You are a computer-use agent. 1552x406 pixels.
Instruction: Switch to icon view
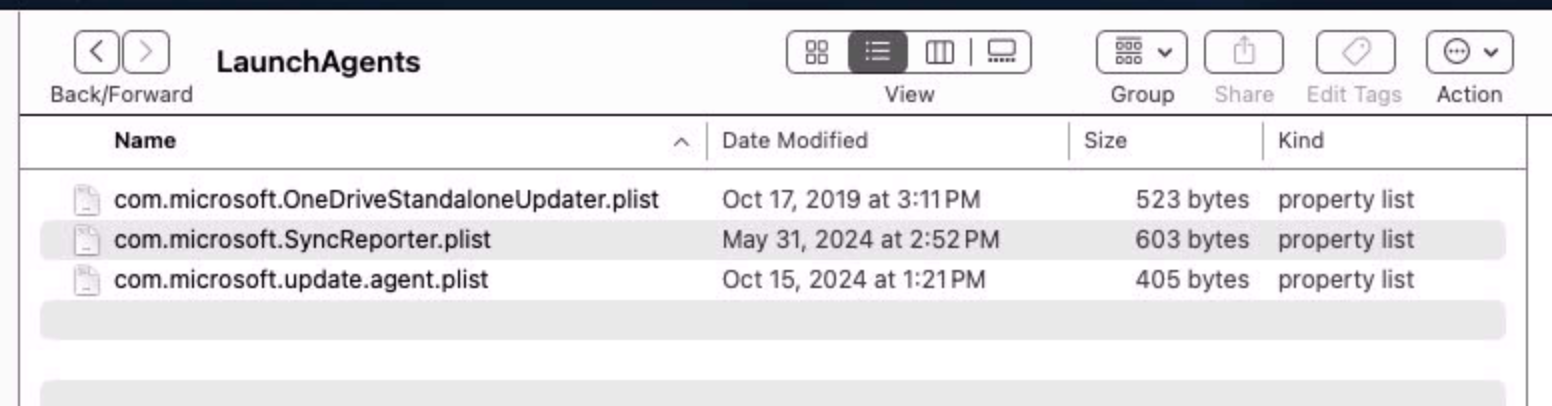click(x=817, y=51)
